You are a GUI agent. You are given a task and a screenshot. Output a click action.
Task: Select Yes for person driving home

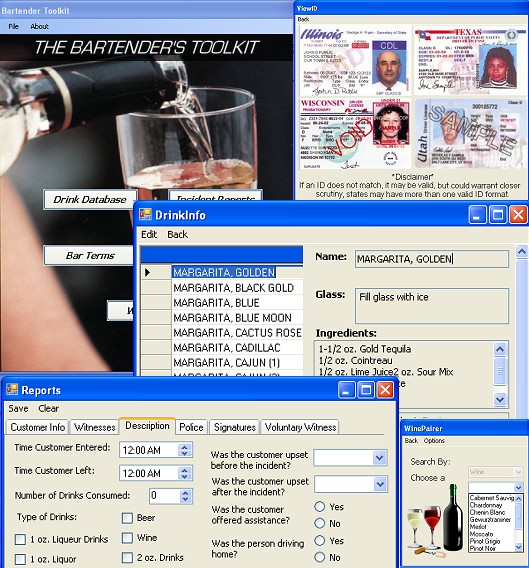320,540
